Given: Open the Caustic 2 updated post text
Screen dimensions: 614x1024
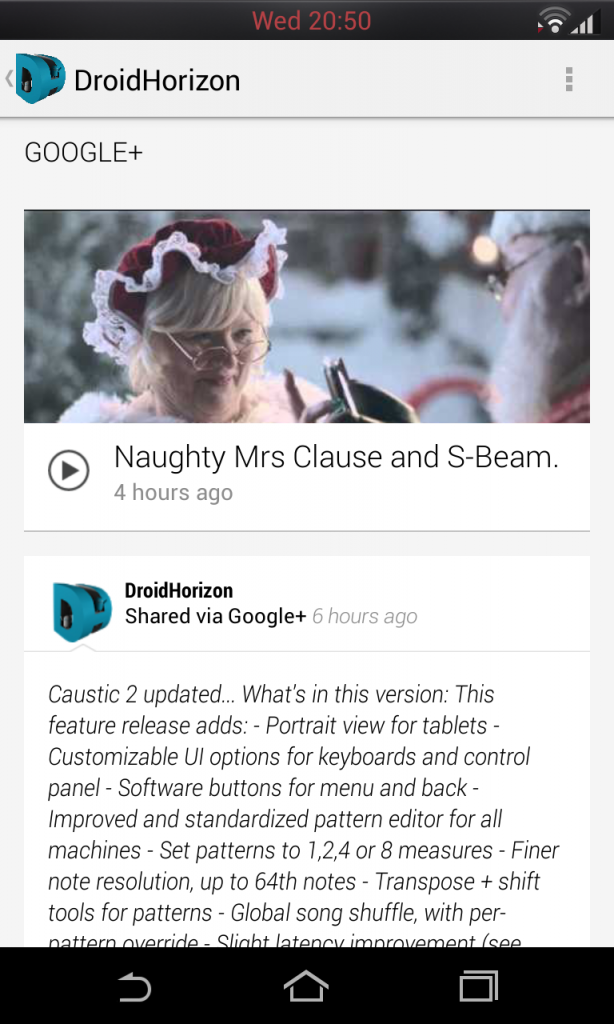Looking at the screenshot, I should (x=304, y=816).
